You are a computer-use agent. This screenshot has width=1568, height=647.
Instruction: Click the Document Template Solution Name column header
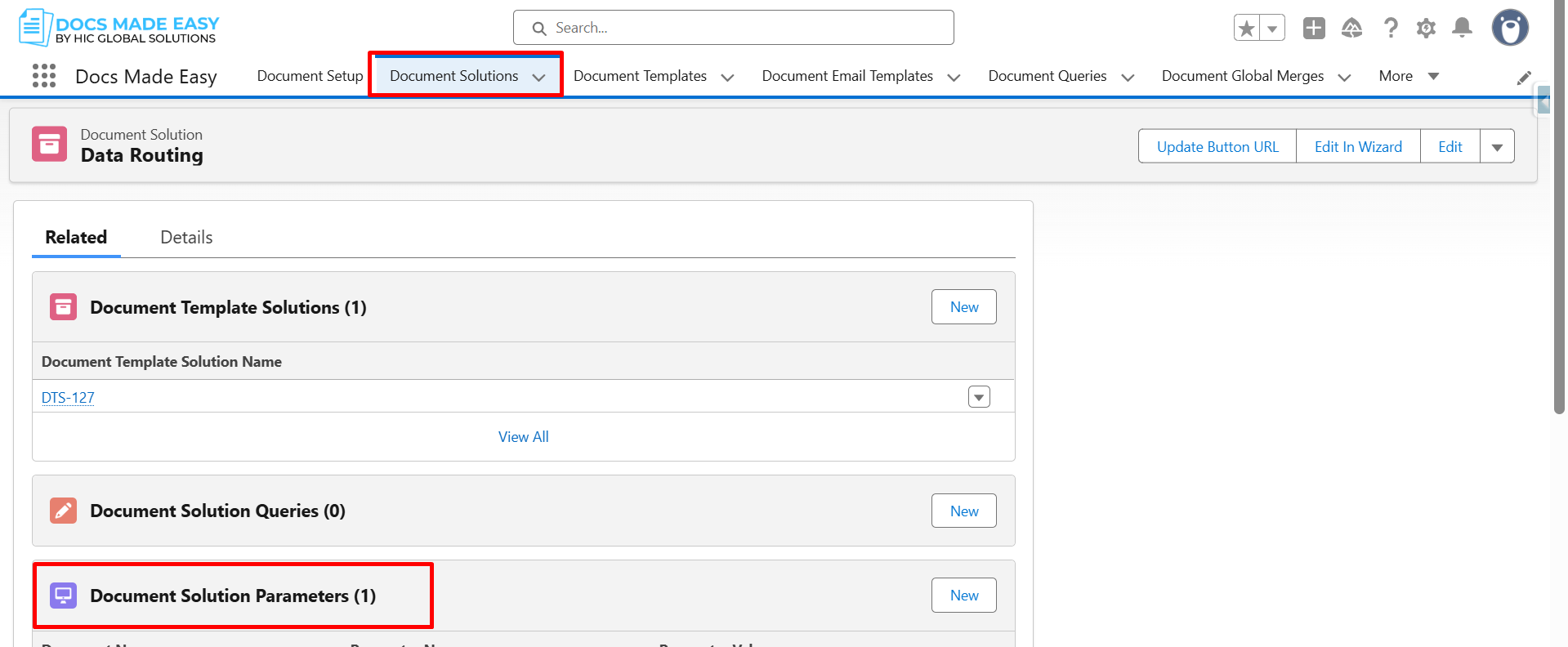(162, 362)
